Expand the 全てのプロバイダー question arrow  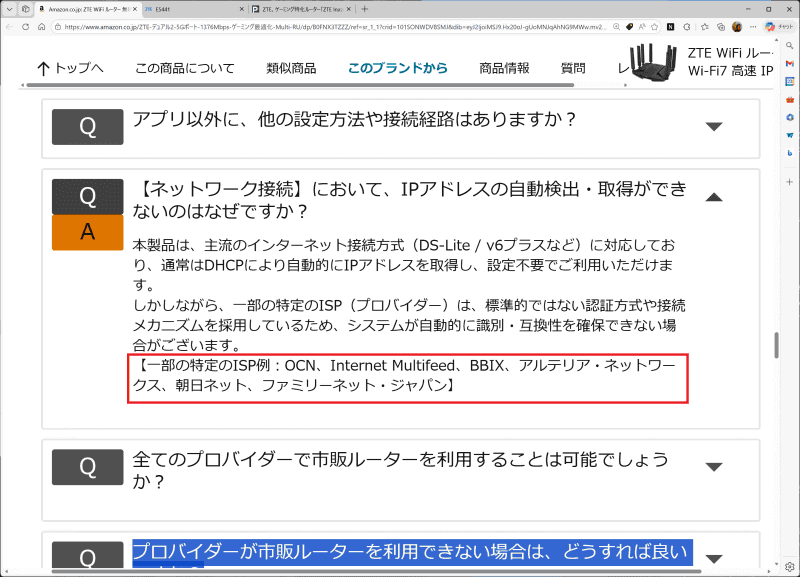(x=714, y=466)
